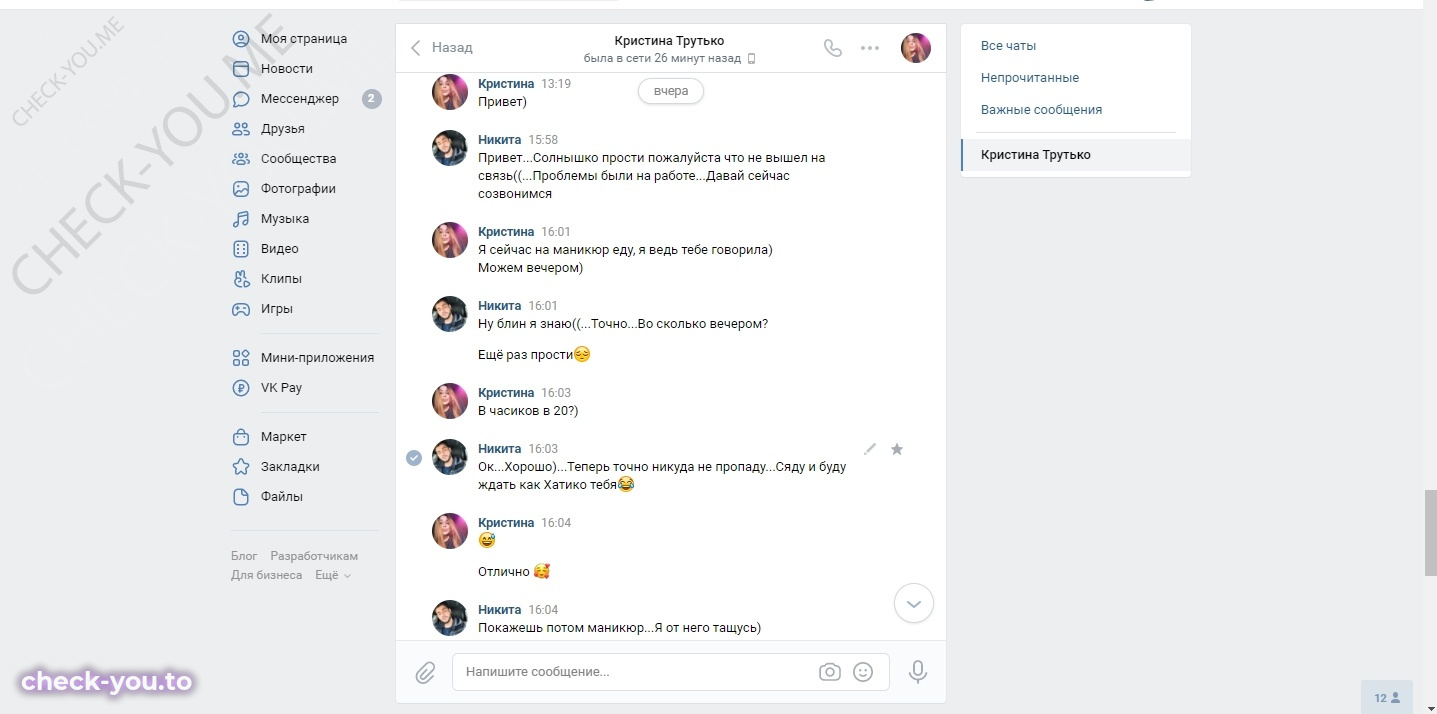
Task: Open Кристина Трутько profile from header name
Action: click(x=669, y=41)
